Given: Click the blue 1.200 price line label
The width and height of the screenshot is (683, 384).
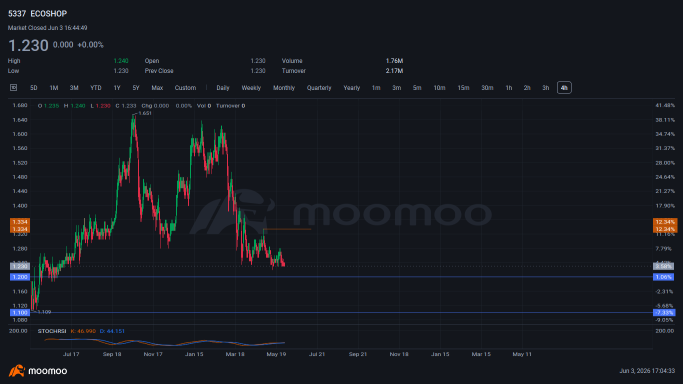Looking at the screenshot, I should pyautogui.click(x=20, y=277).
